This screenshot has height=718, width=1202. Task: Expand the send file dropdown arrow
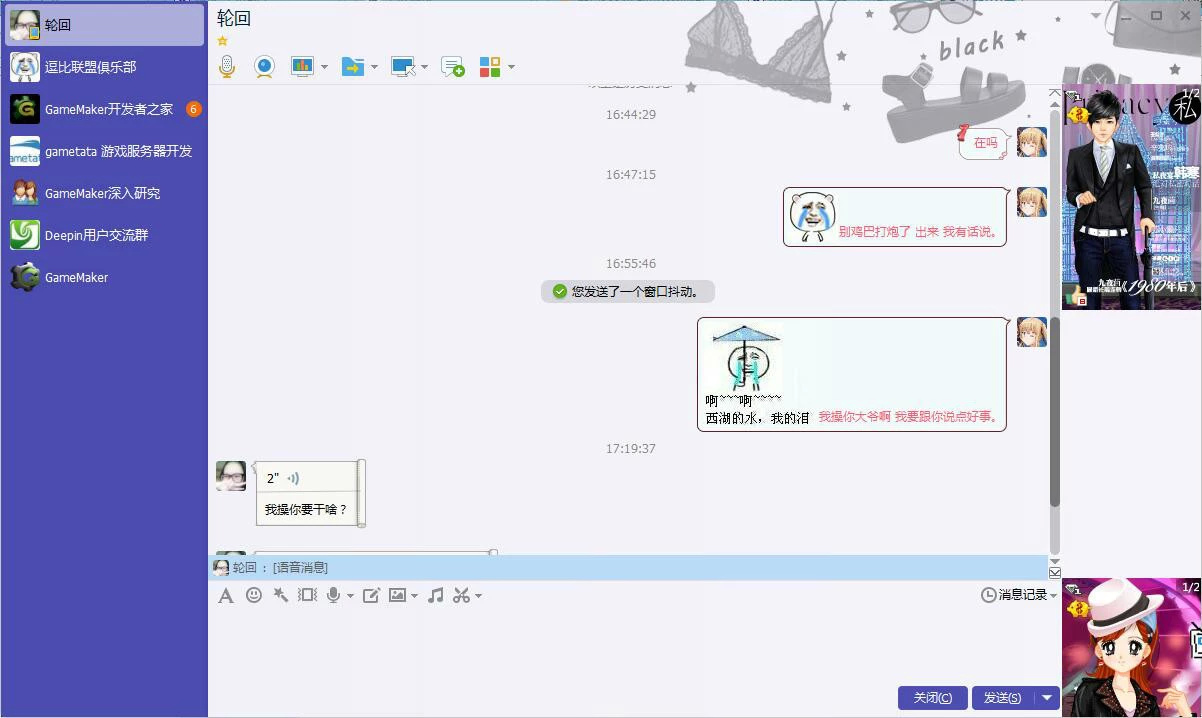(374, 67)
